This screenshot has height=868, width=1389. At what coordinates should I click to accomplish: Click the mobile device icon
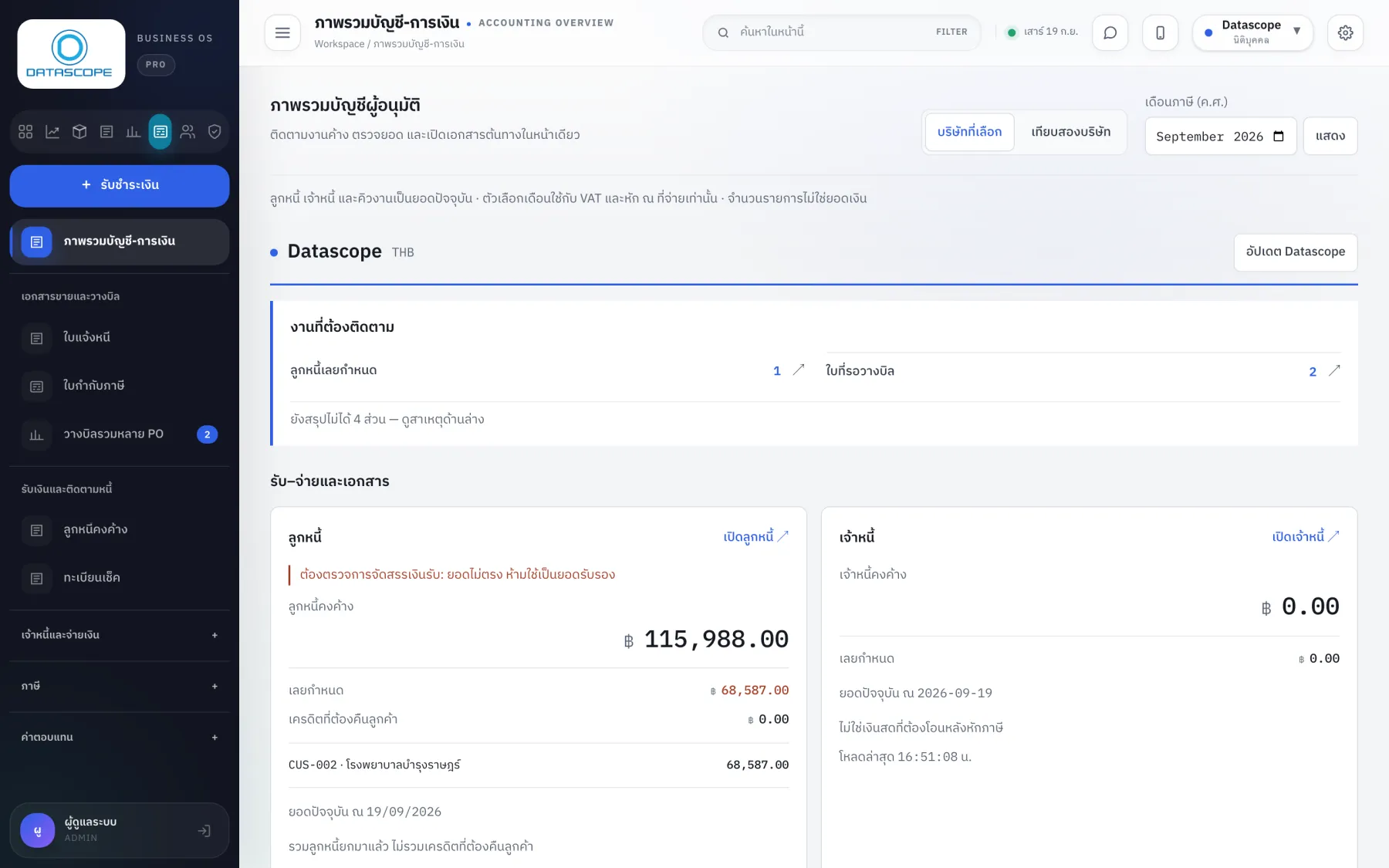coord(1160,32)
